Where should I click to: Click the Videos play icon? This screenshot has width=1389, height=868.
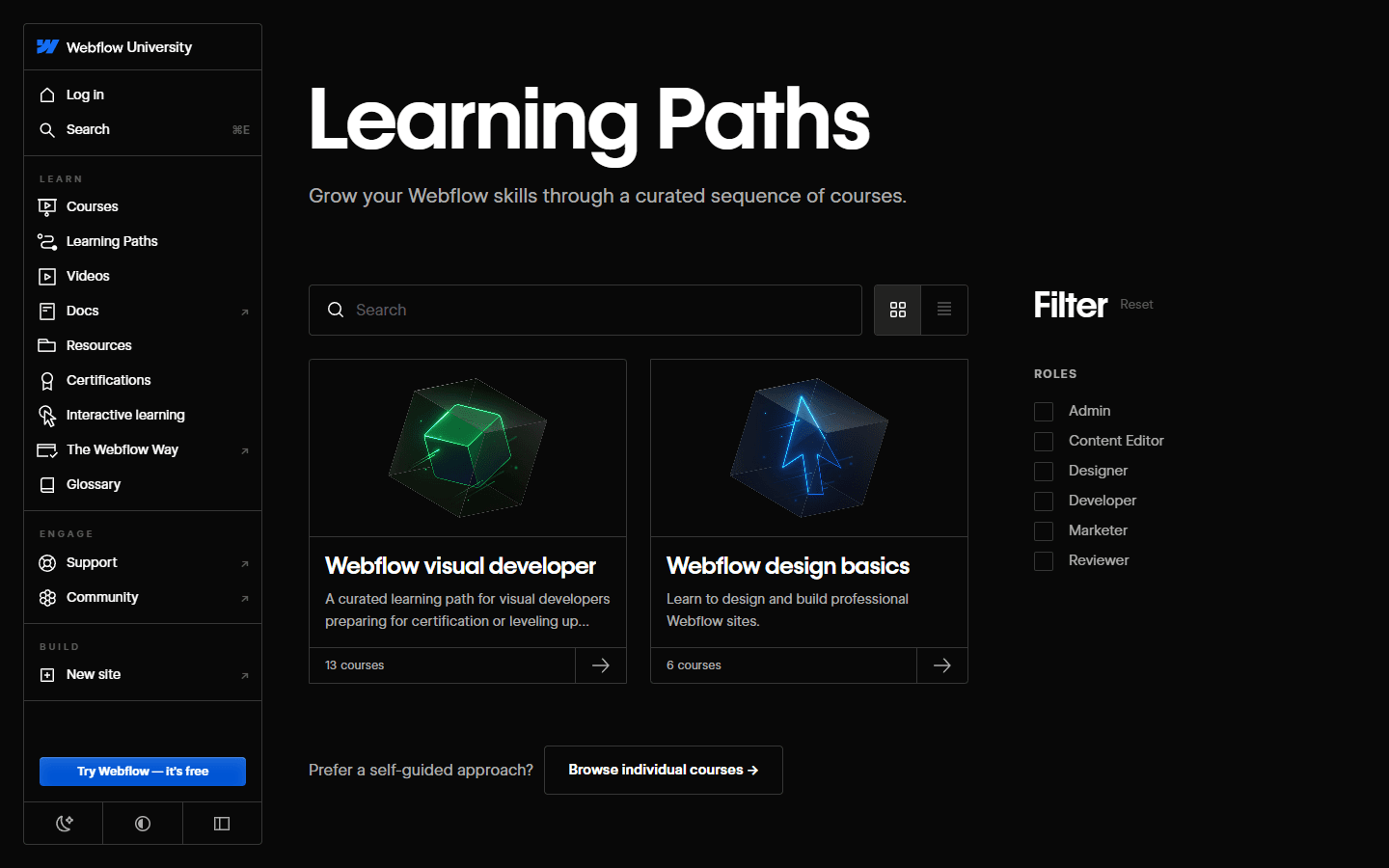tap(47, 276)
